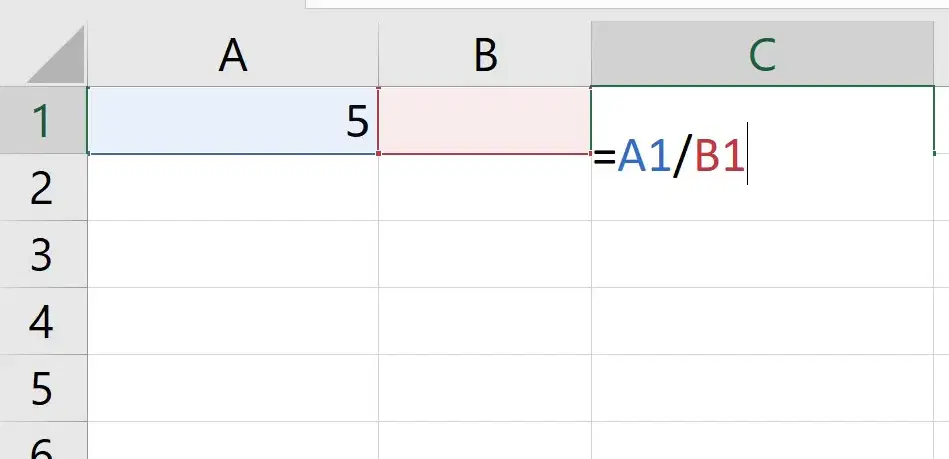Select column C header
The image size is (949, 459).
click(x=762, y=54)
